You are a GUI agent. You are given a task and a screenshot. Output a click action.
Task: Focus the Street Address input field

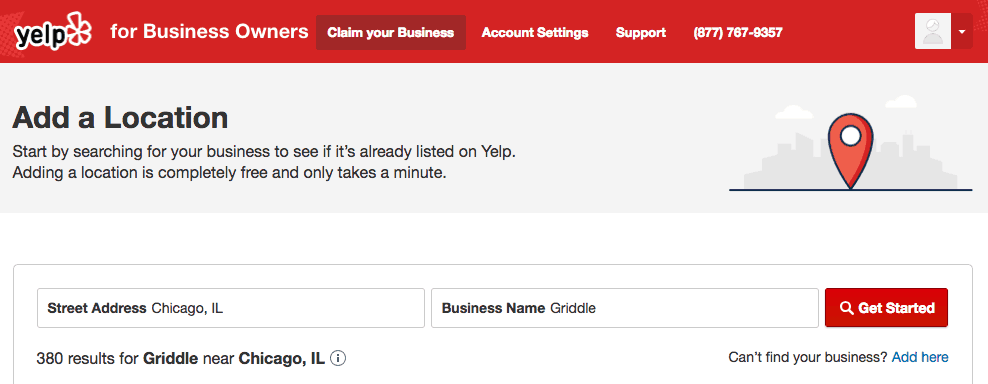231,308
